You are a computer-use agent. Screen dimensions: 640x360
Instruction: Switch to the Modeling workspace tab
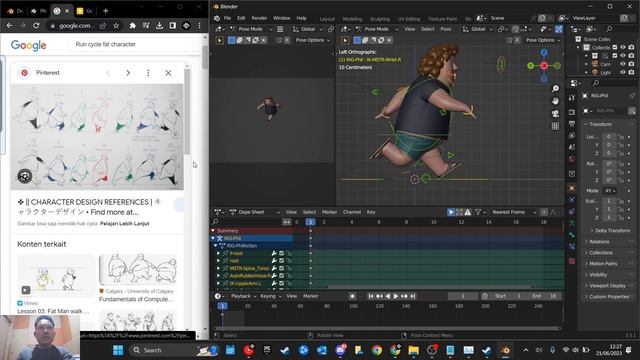(352, 19)
